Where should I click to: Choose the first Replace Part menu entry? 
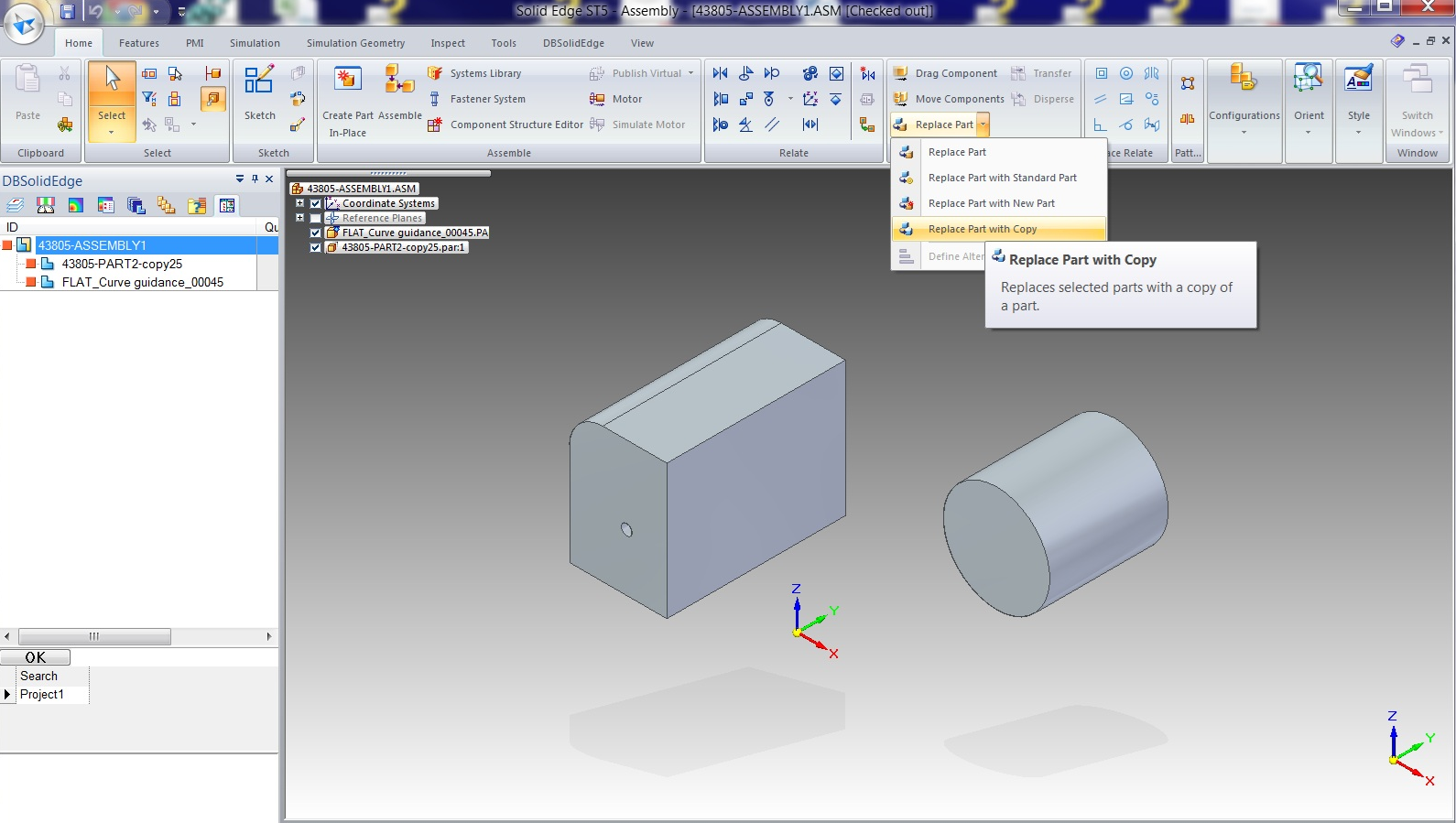point(999,152)
